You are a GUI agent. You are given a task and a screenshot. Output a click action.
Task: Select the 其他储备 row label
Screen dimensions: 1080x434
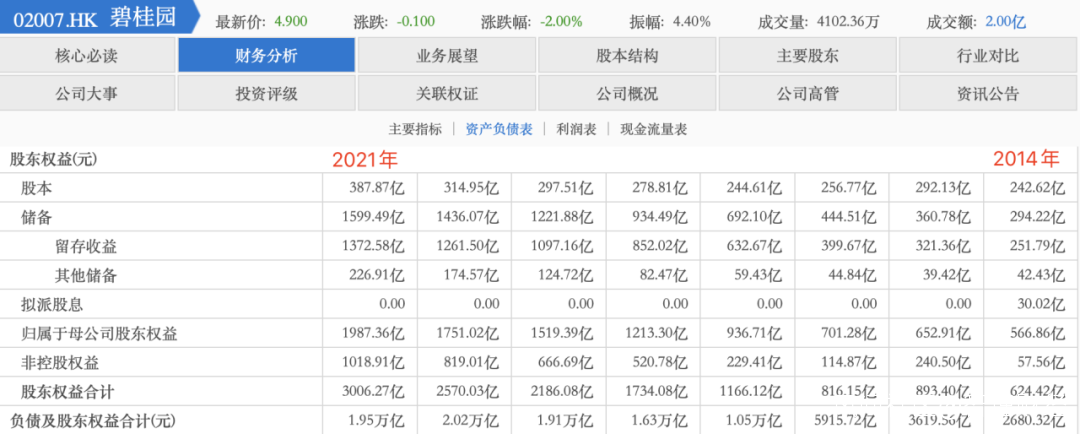pos(85,276)
